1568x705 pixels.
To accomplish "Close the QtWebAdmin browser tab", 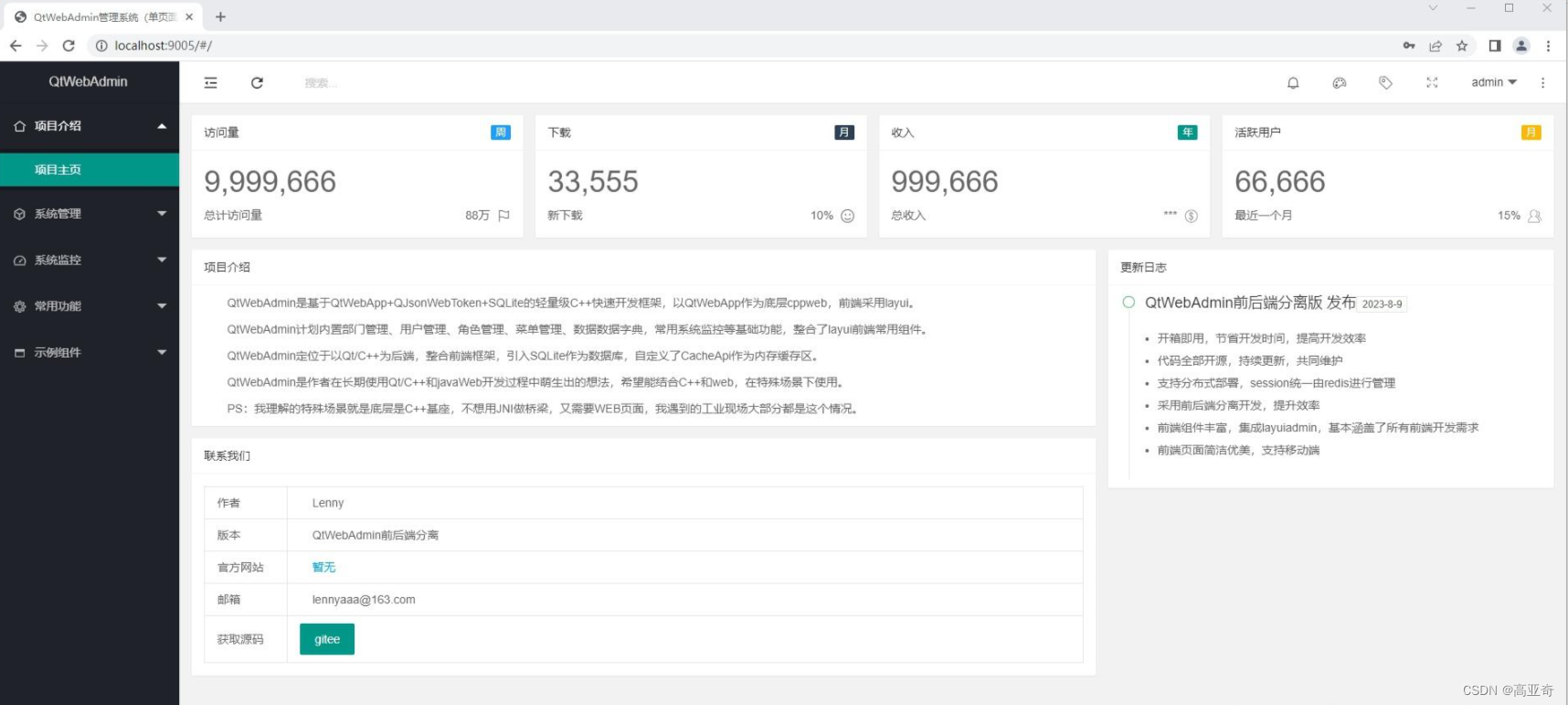I will click(189, 16).
